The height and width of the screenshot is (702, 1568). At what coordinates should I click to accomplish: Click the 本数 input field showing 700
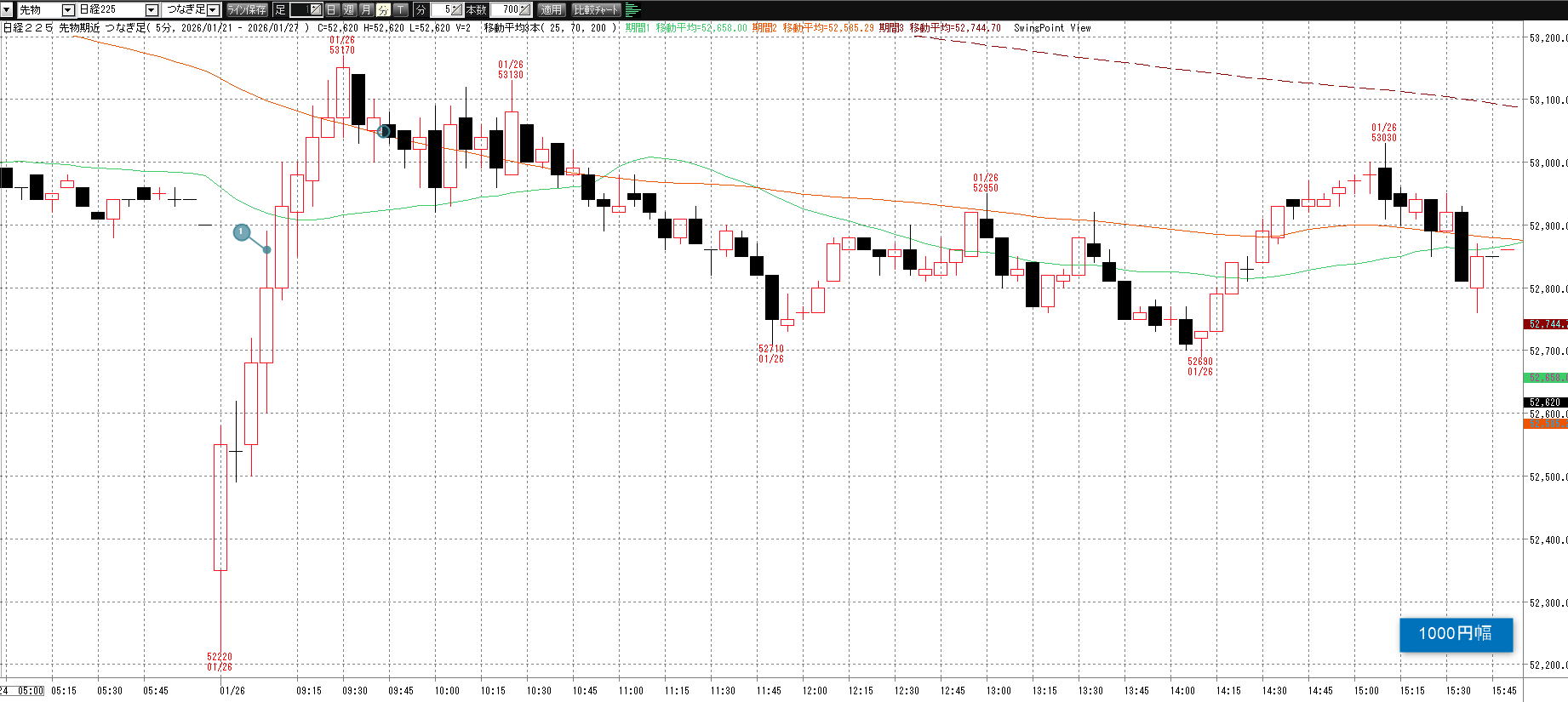506,9
